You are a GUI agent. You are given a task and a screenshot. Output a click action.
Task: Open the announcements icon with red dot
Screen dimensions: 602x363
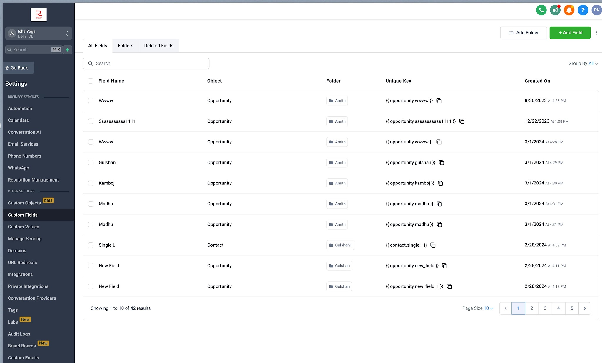point(555,10)
